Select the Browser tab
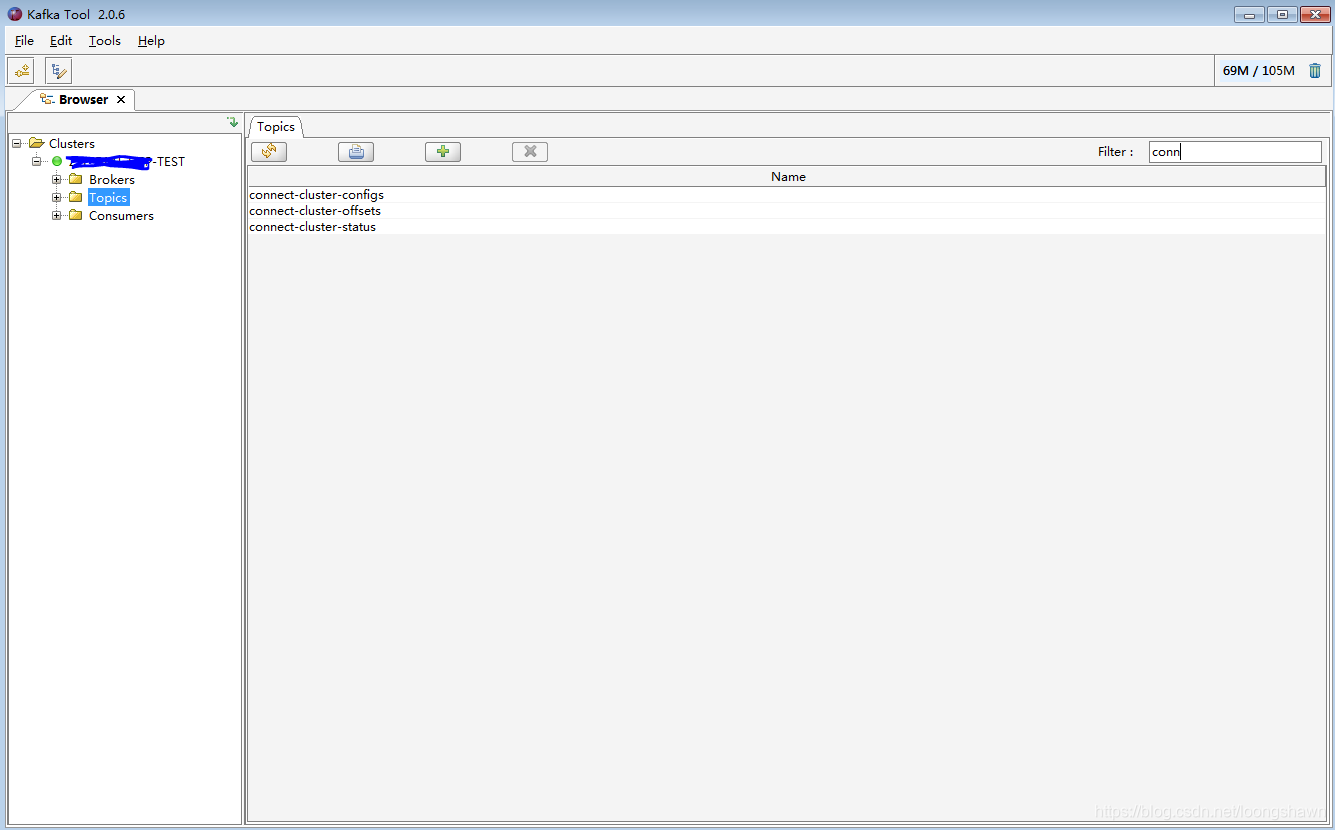Viewport: 1335px width, 830px height. coord(83,100)
